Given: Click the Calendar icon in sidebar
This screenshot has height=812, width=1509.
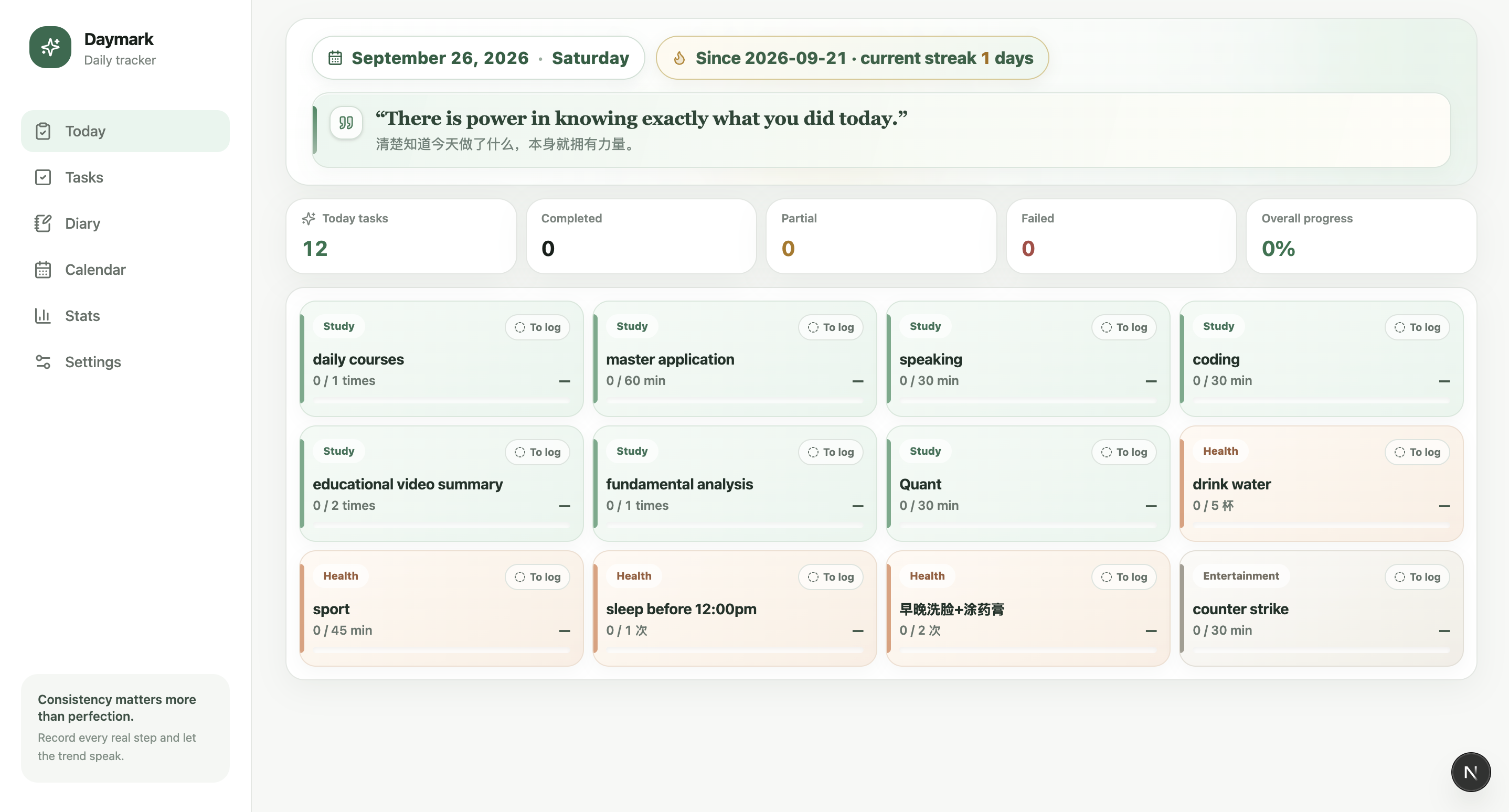Looking at the screenshot, I should pyautogui.click(x=43, y=270).
